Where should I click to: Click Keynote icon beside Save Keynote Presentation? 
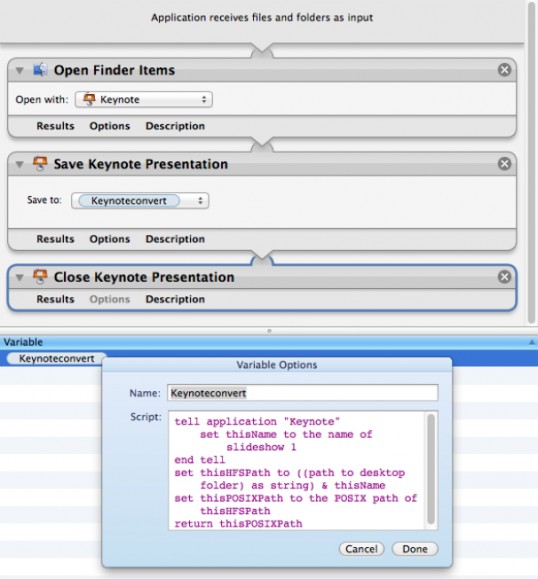point(40,164)
